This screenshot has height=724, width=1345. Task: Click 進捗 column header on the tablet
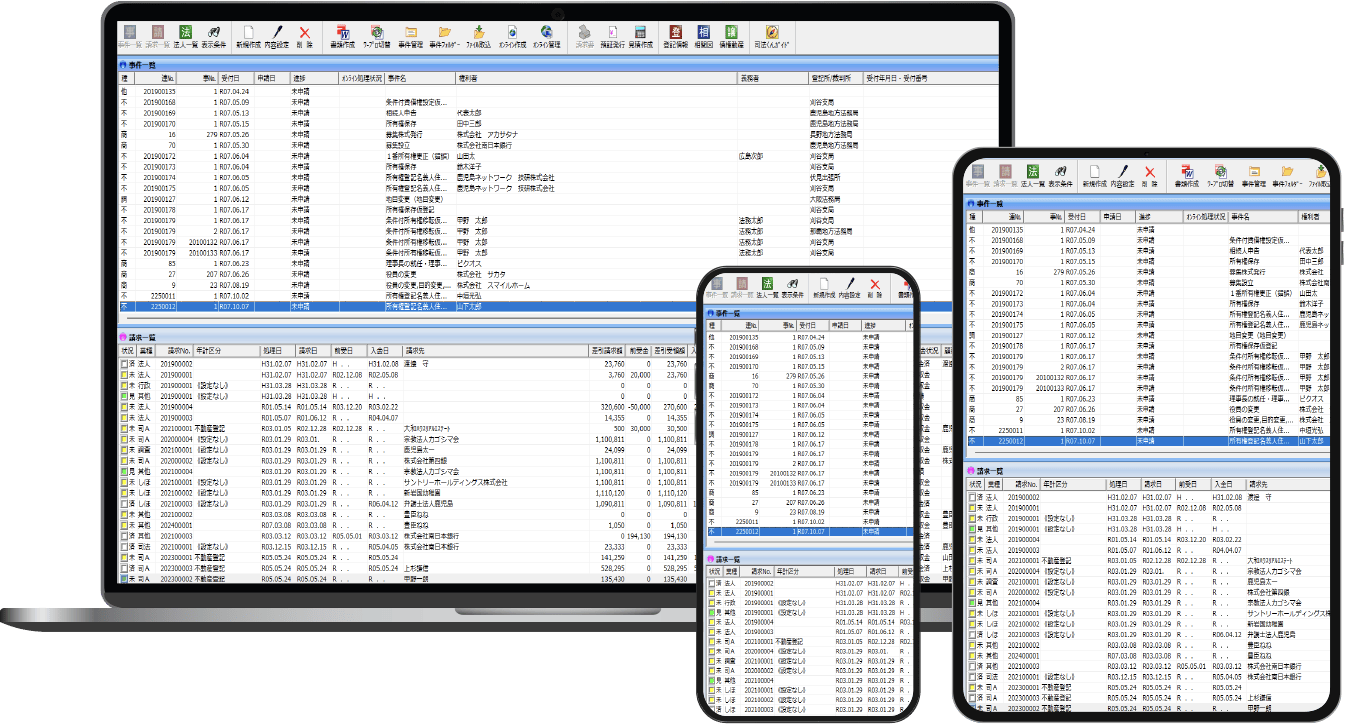point(1157,216)
